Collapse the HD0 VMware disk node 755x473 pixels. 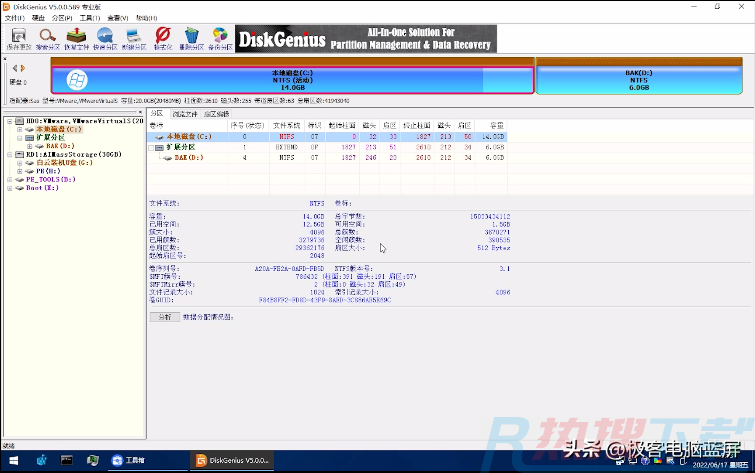click(10, 121)
